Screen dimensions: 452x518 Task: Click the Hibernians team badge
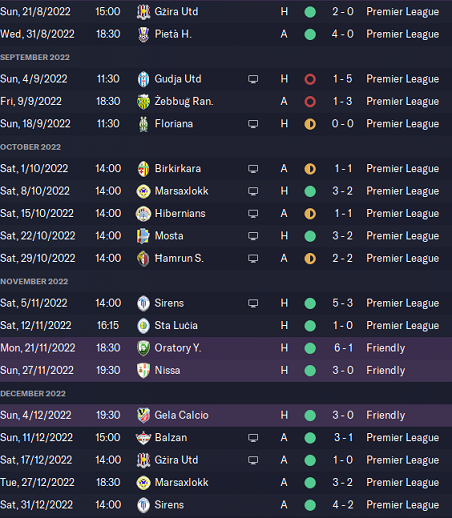click(143, 214)
